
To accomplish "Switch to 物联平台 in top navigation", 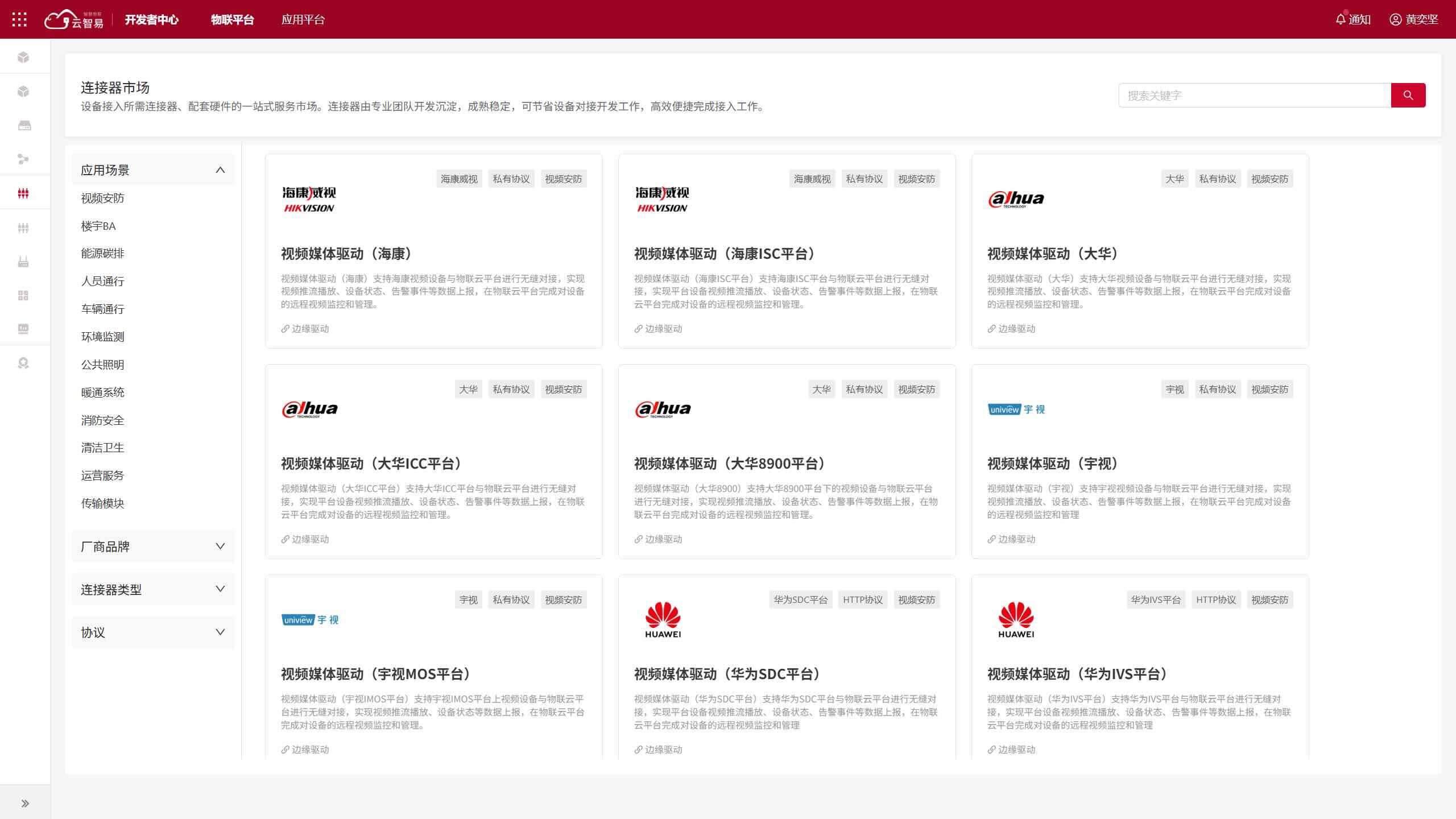I will click(x=232, y=19).
